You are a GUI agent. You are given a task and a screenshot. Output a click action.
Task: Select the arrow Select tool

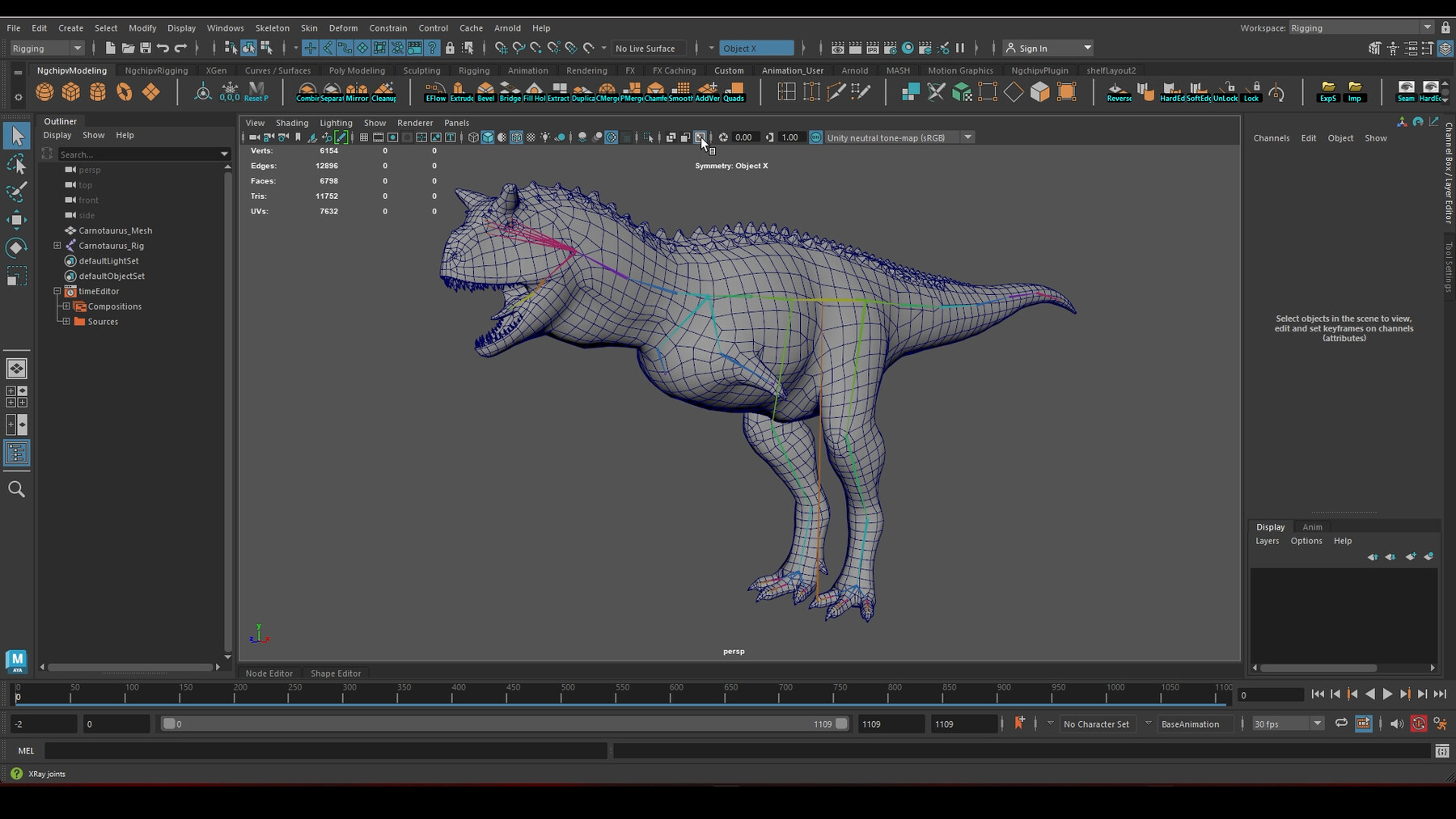click(x=16, y=136)
